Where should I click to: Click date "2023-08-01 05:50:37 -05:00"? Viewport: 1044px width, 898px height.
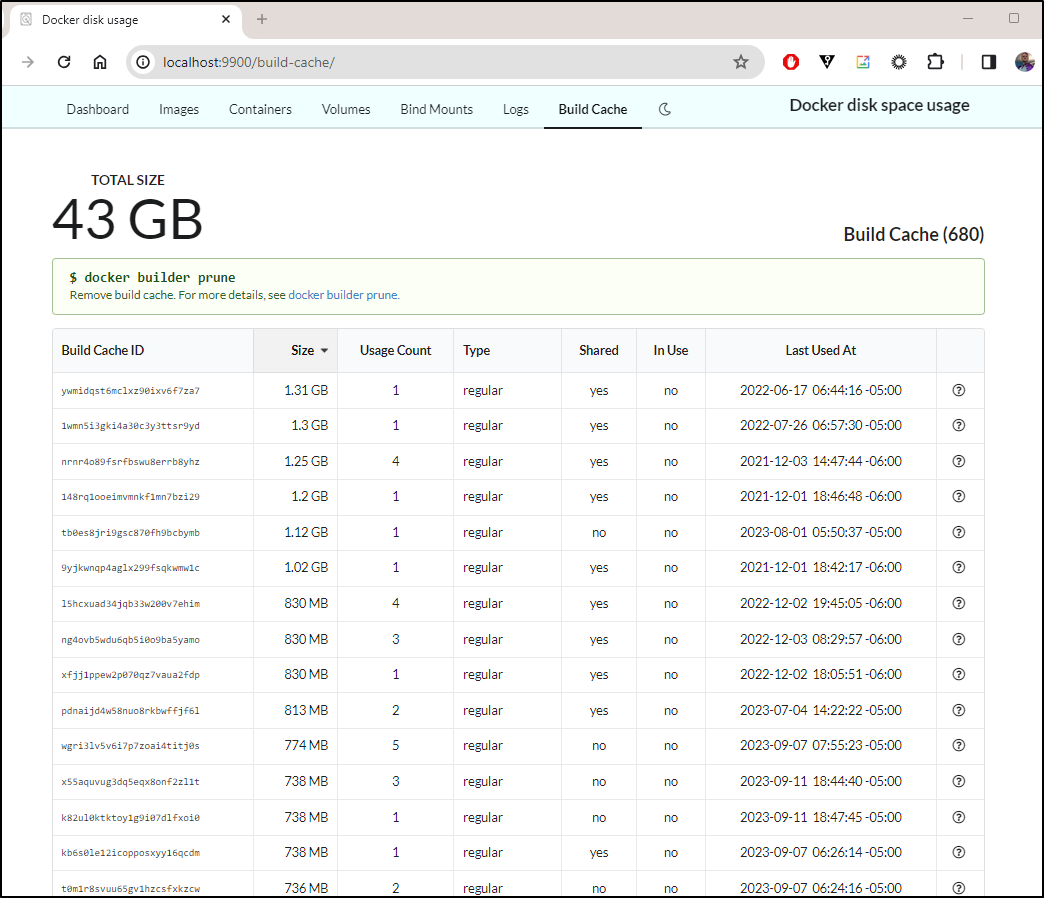[x=821, y=533]
